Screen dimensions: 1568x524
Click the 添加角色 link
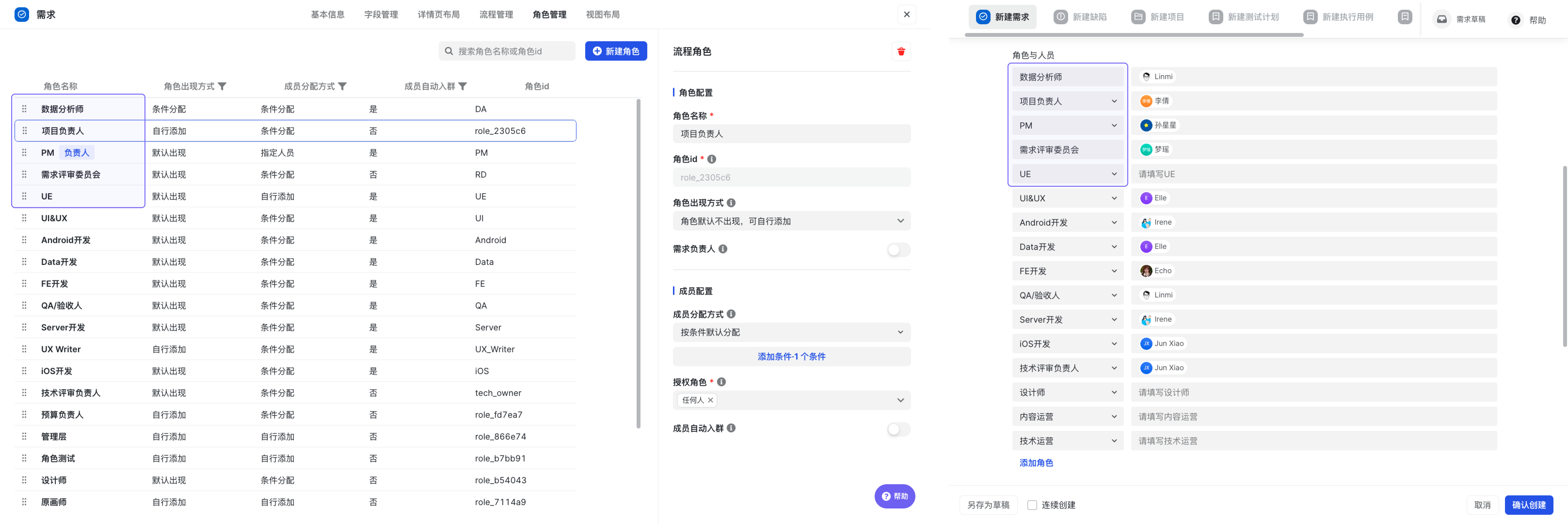1036,463
